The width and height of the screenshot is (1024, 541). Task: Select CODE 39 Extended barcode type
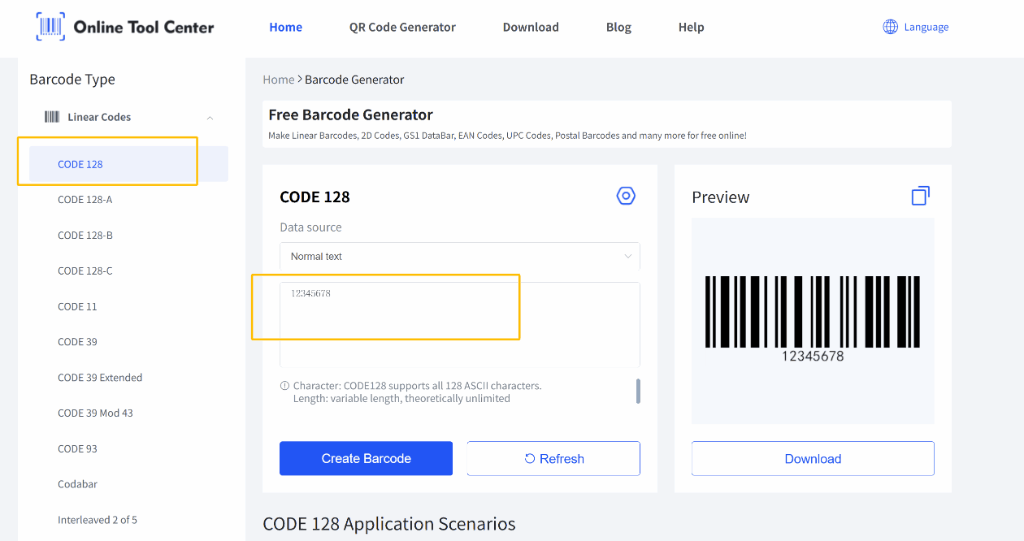coord(100,378)
